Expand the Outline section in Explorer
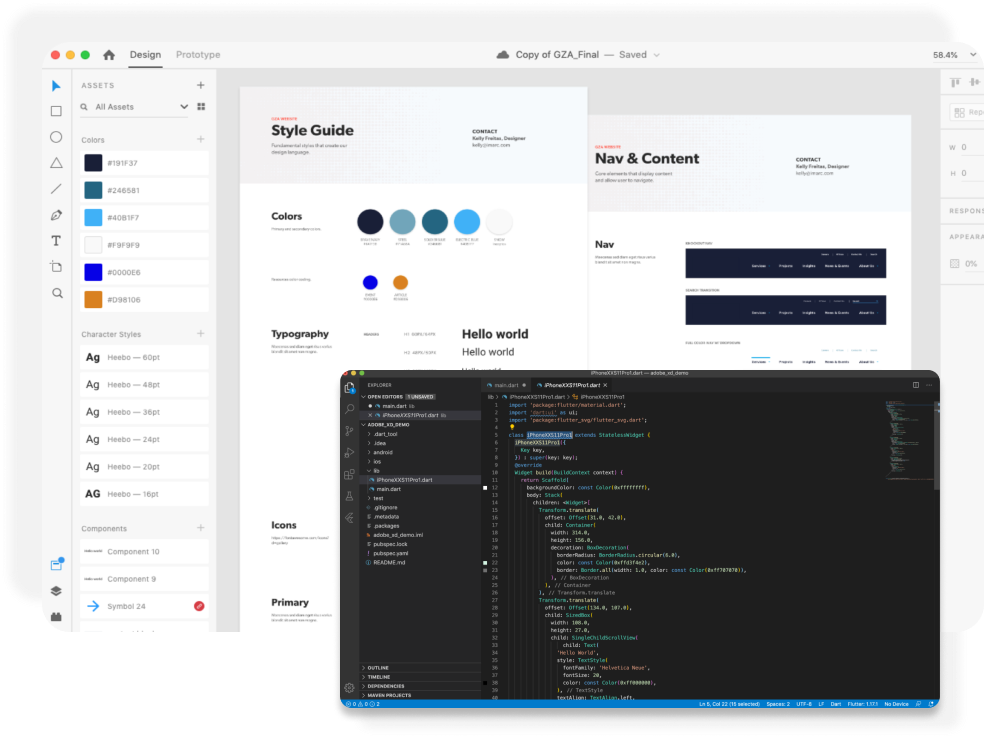The height and width of the screenshot is (738, 984). (x=378, y=667)
